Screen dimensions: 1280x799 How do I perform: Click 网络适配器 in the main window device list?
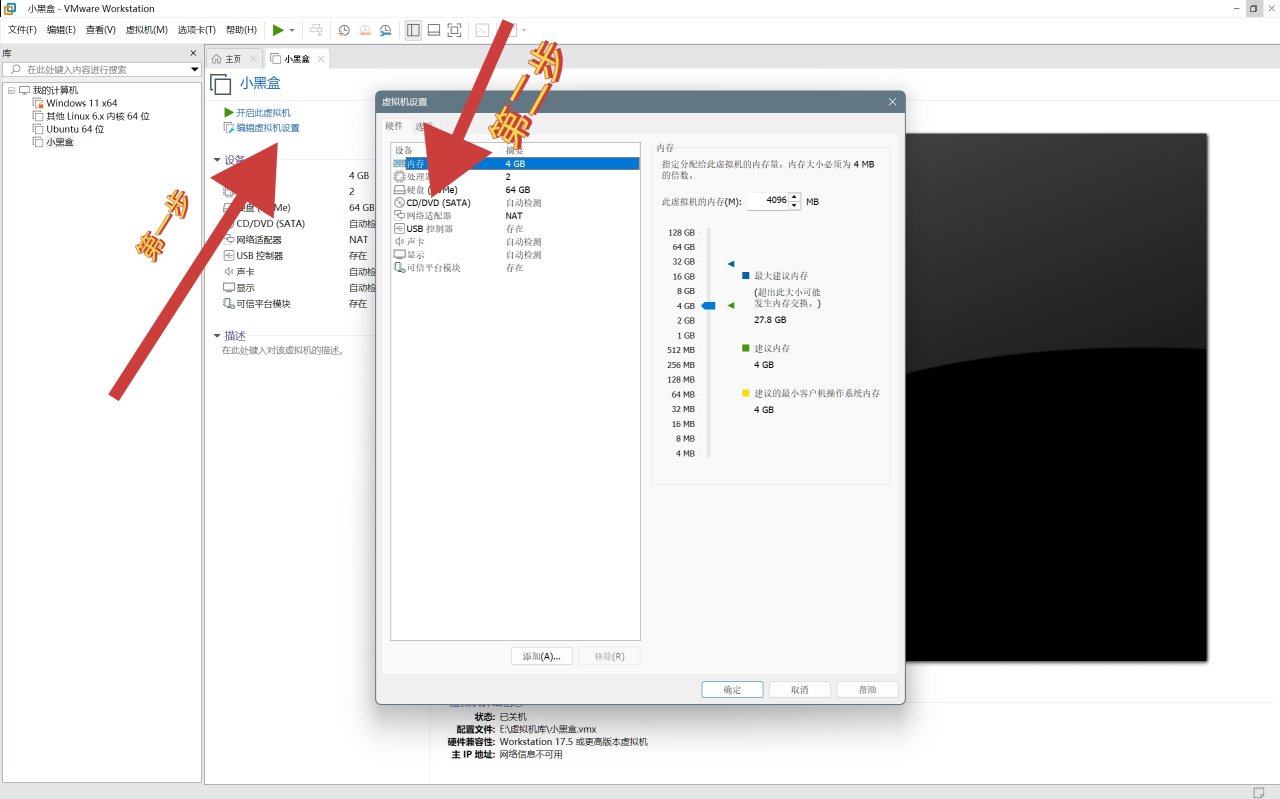pyautogui.click(x=259, y=240)
